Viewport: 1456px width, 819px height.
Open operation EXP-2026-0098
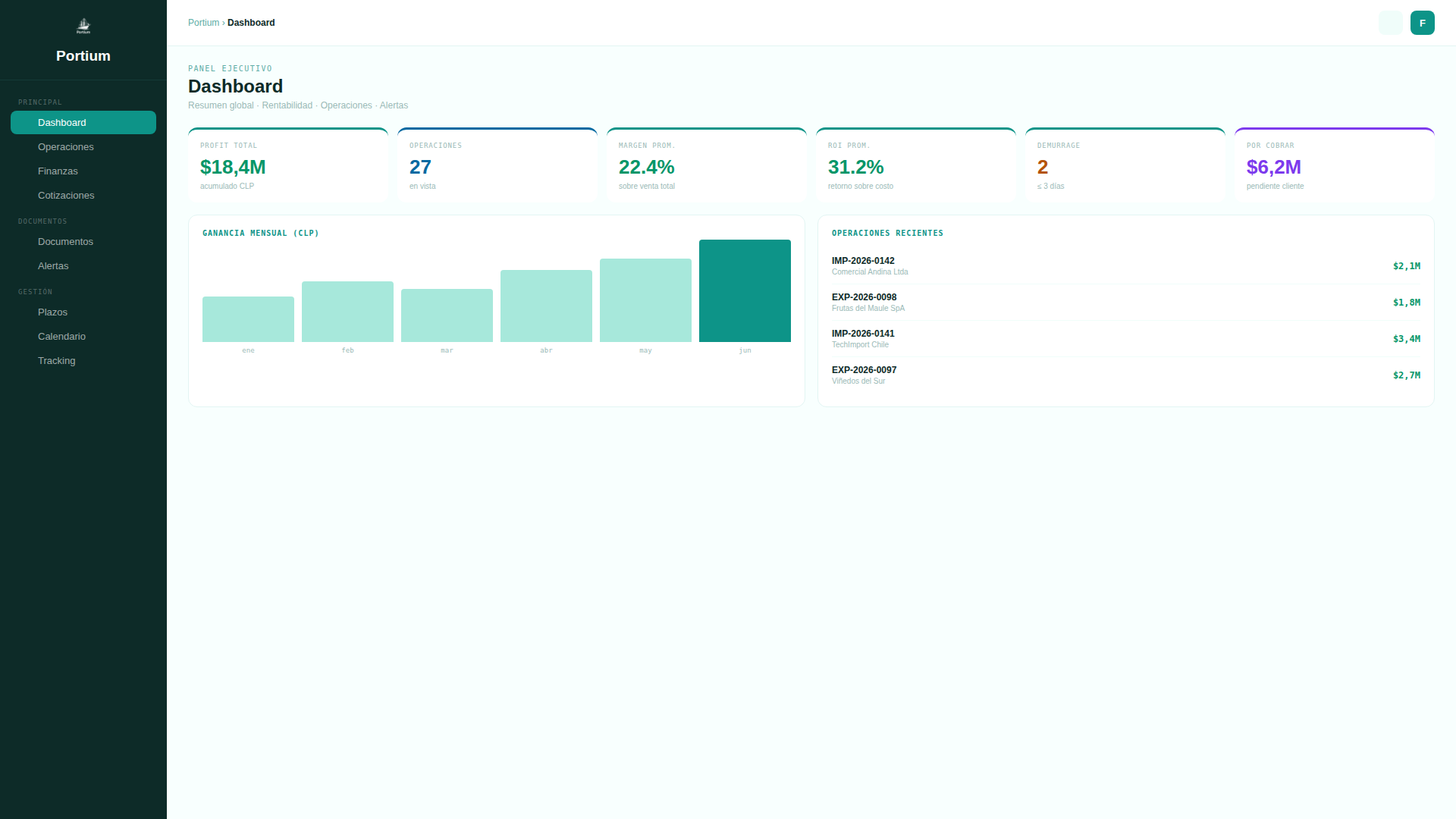point(1126,303)
